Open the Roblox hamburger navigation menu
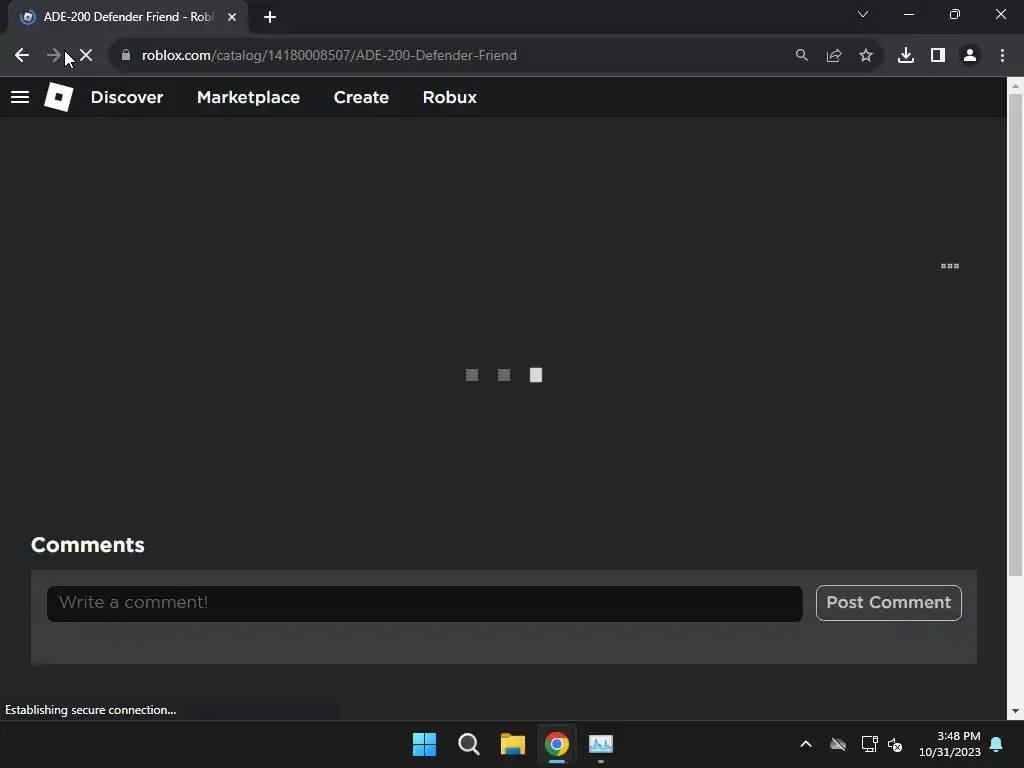The height and width of the screenshot is (768, 1024). point(20,97)
